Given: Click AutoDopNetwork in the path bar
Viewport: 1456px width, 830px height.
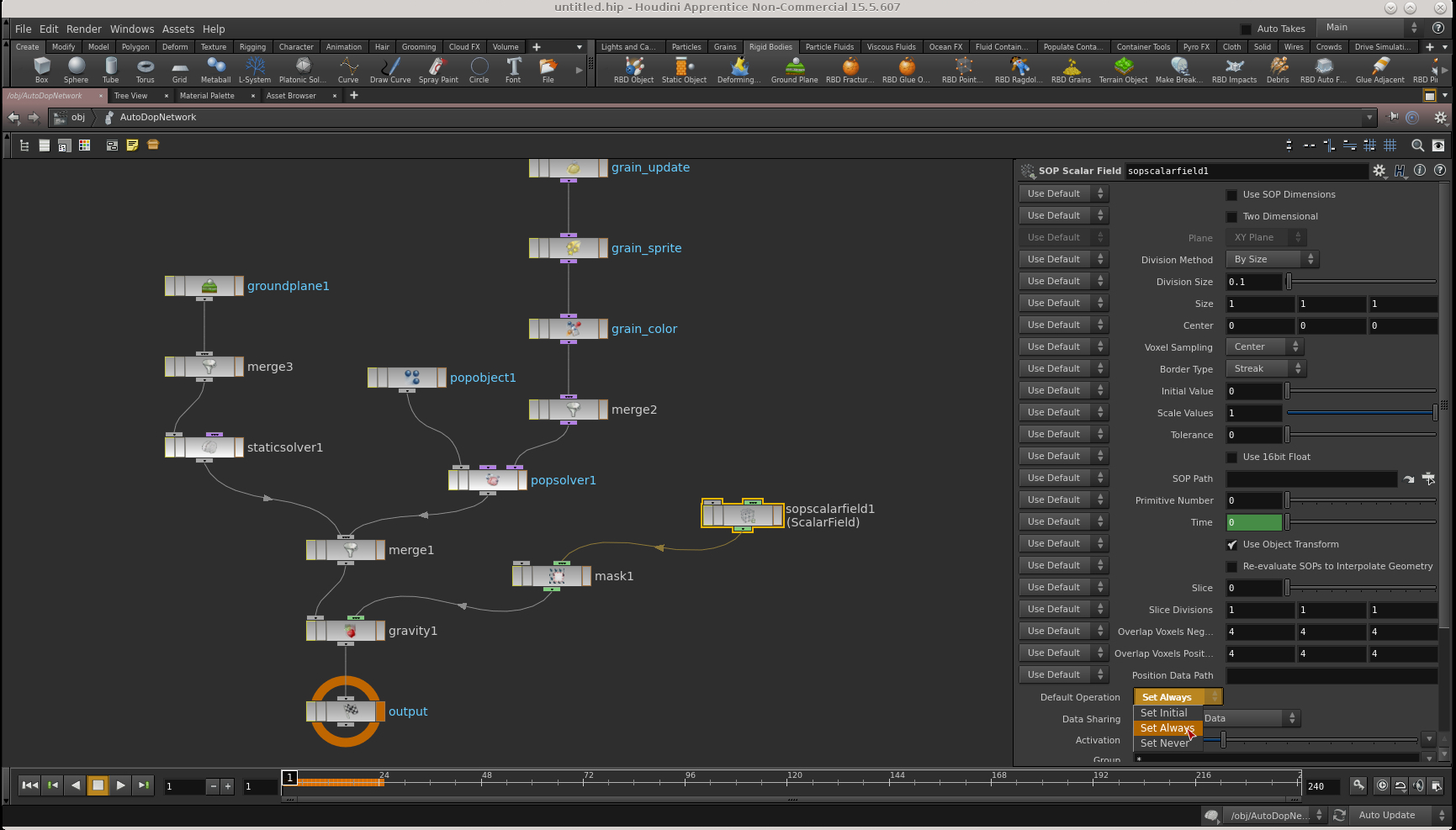Looking at the screenshot, I should tap(157, 118).
